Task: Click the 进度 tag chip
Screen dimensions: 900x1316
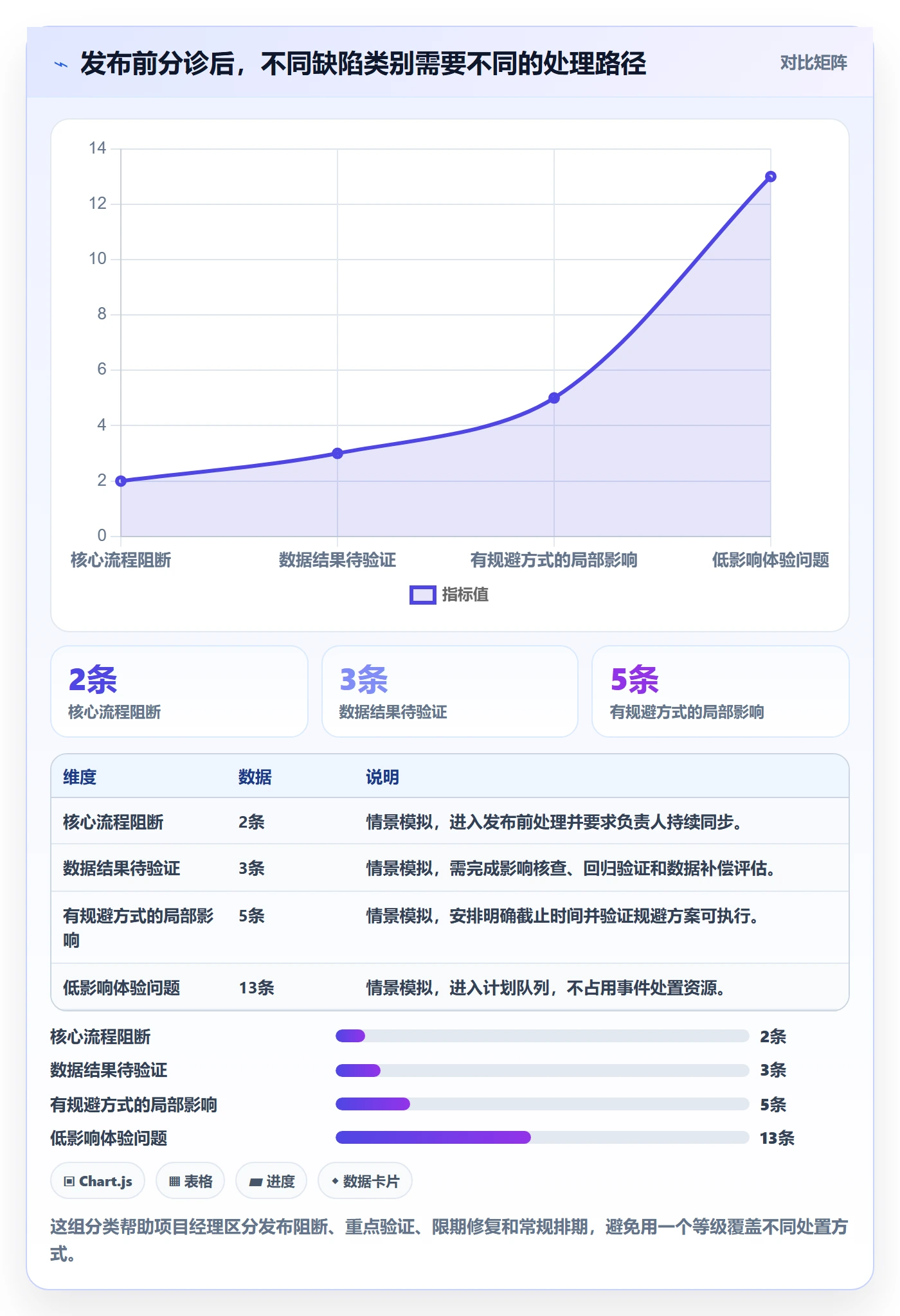Action: click(x=271, y=1181)
